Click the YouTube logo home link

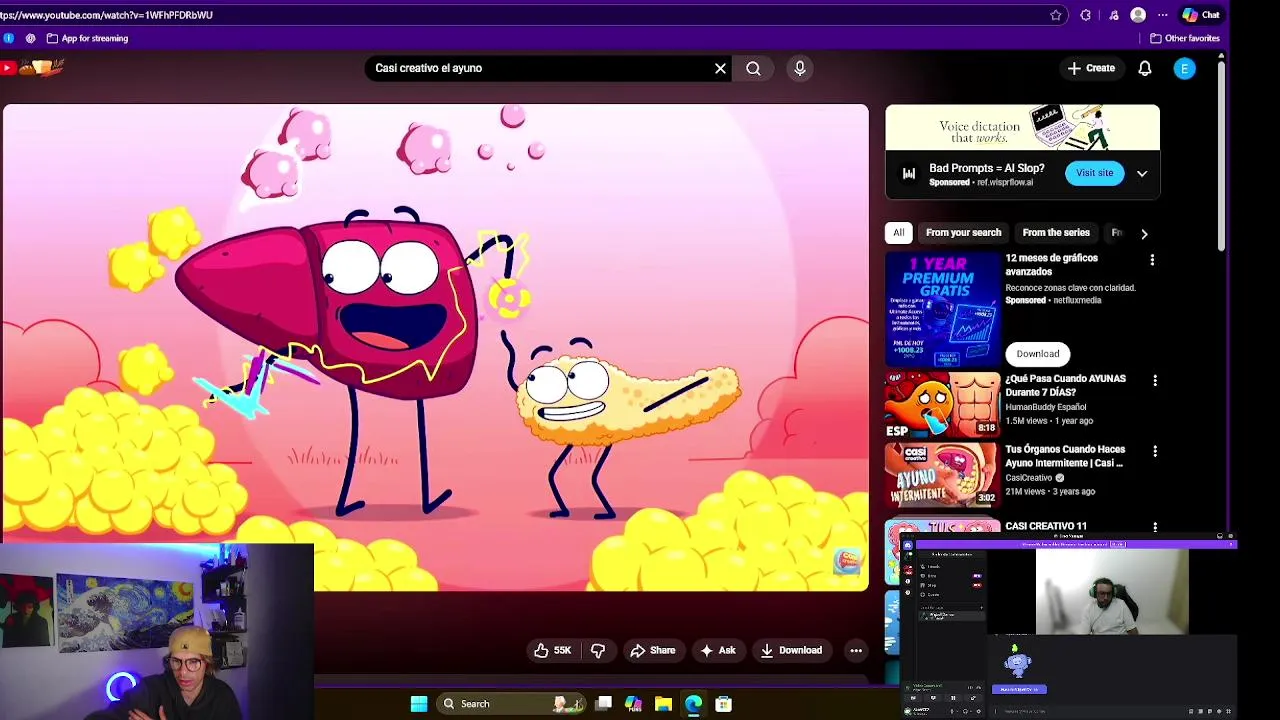point(32,68)
